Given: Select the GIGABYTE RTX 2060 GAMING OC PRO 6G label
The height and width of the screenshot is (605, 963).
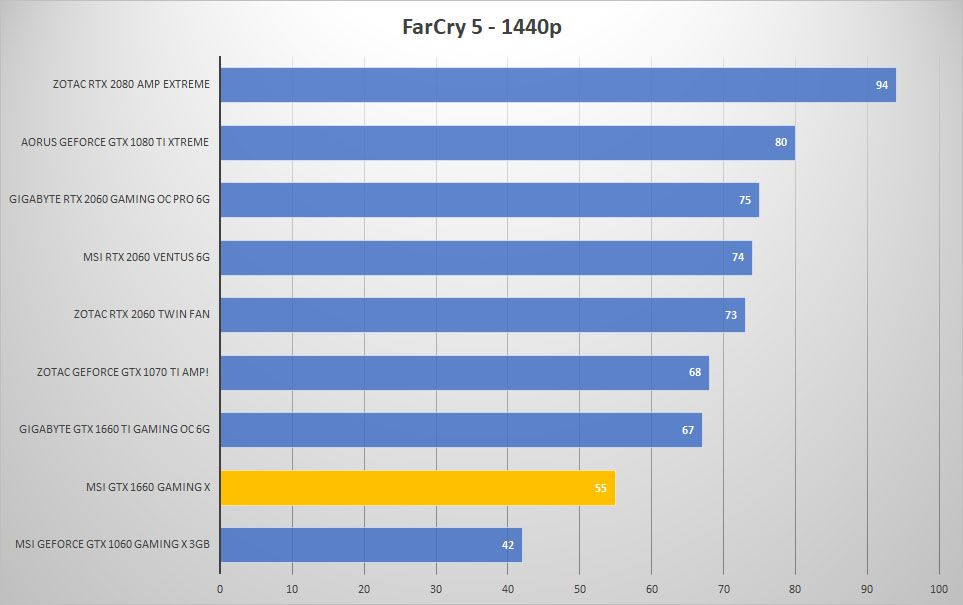Looking at the screenshot, I should point(109,199).
